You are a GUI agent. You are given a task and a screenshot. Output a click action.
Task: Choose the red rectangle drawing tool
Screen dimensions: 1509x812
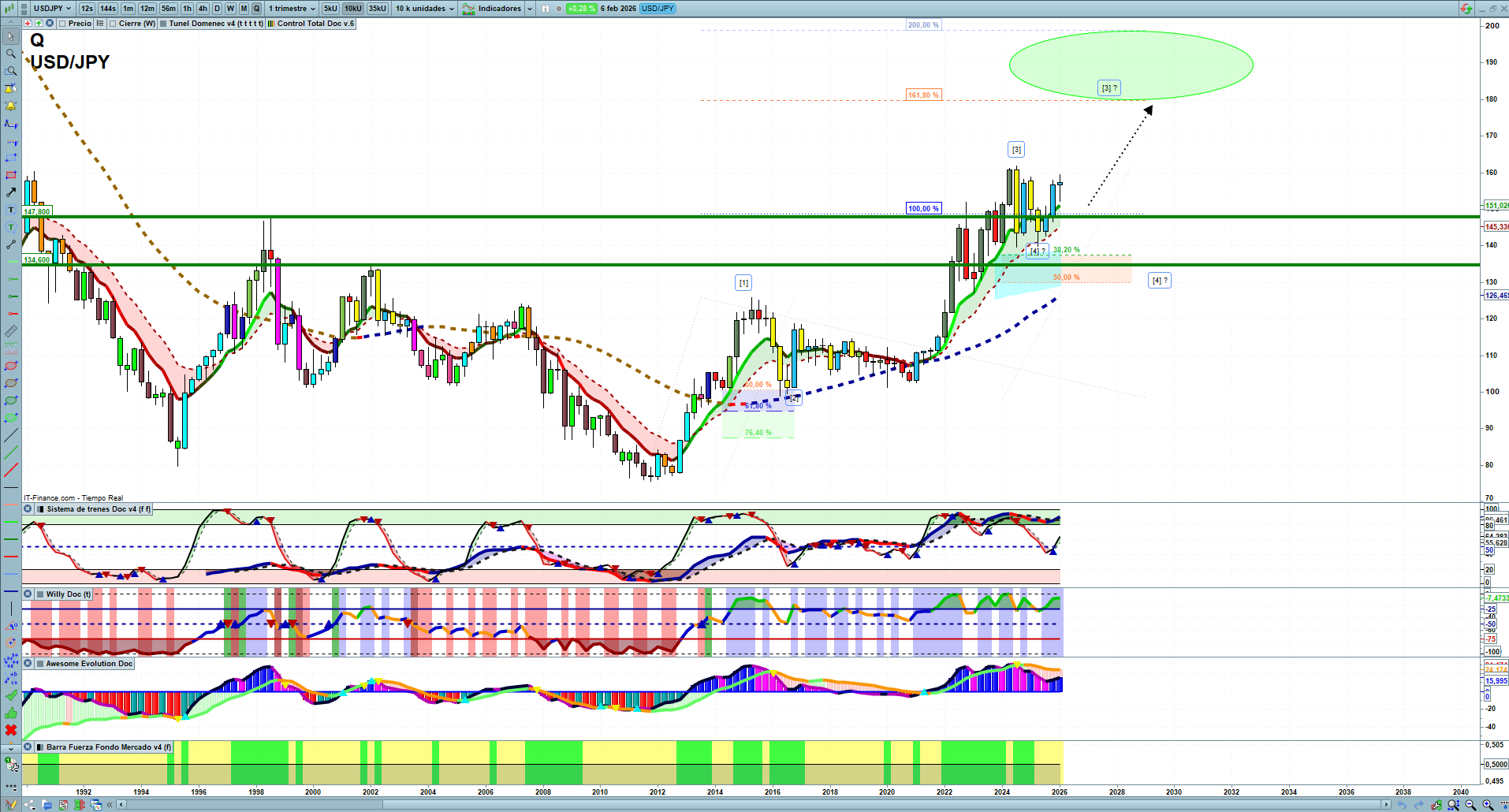[11, 175]
